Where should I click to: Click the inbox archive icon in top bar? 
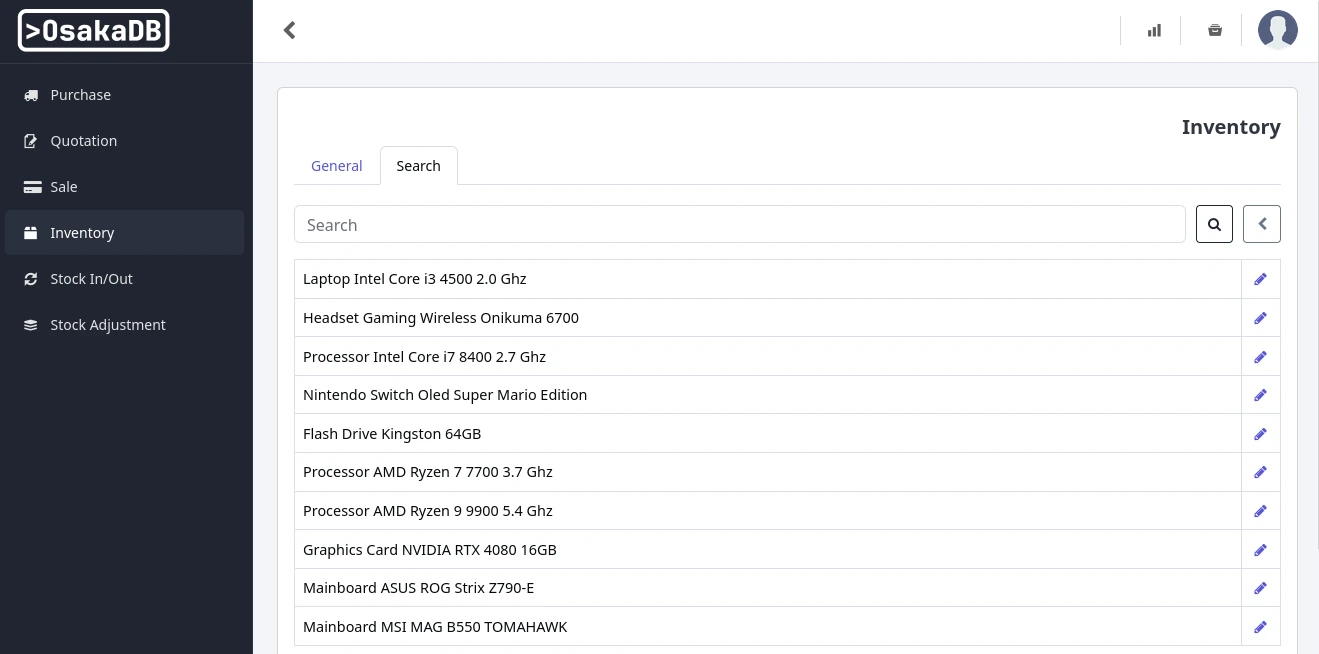(1215, 30)
